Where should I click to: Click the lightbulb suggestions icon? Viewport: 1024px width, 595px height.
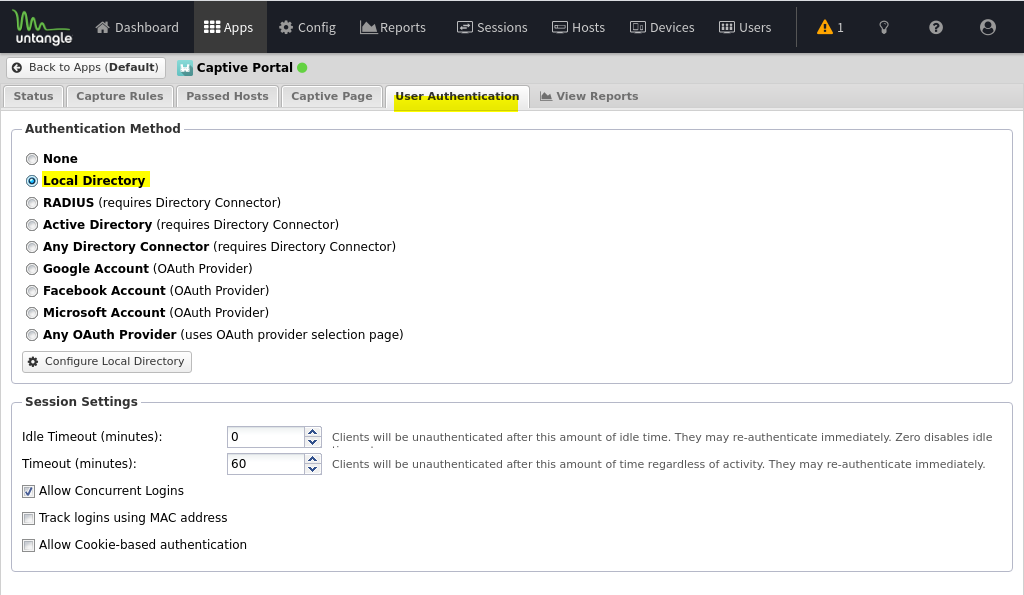click(x=884, y=27)
